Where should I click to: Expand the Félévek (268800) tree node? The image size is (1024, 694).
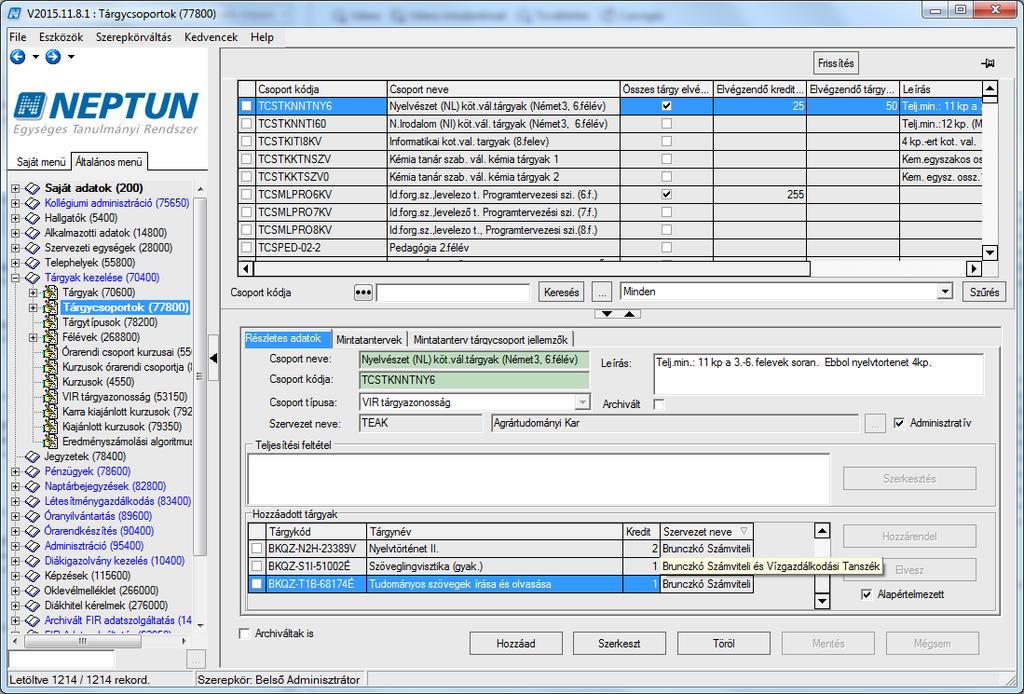click(x=33, y=338)
